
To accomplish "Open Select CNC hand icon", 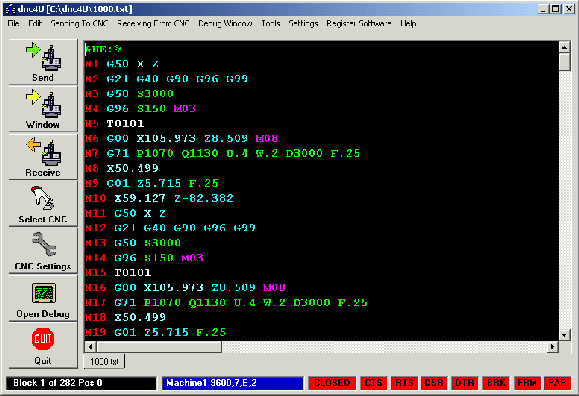I will point(43,198).
